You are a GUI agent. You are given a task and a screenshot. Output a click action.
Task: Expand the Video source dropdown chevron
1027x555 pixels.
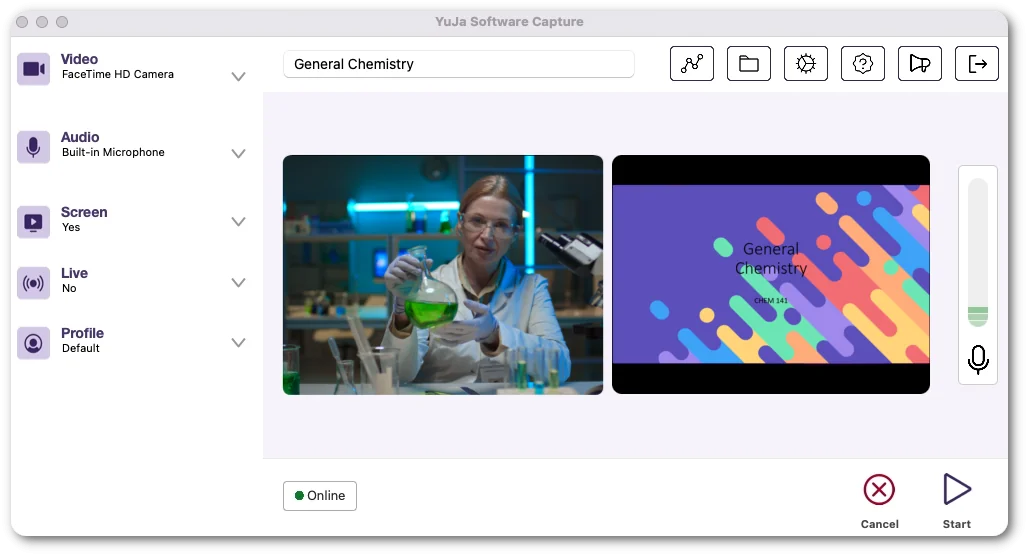(238, 77)
